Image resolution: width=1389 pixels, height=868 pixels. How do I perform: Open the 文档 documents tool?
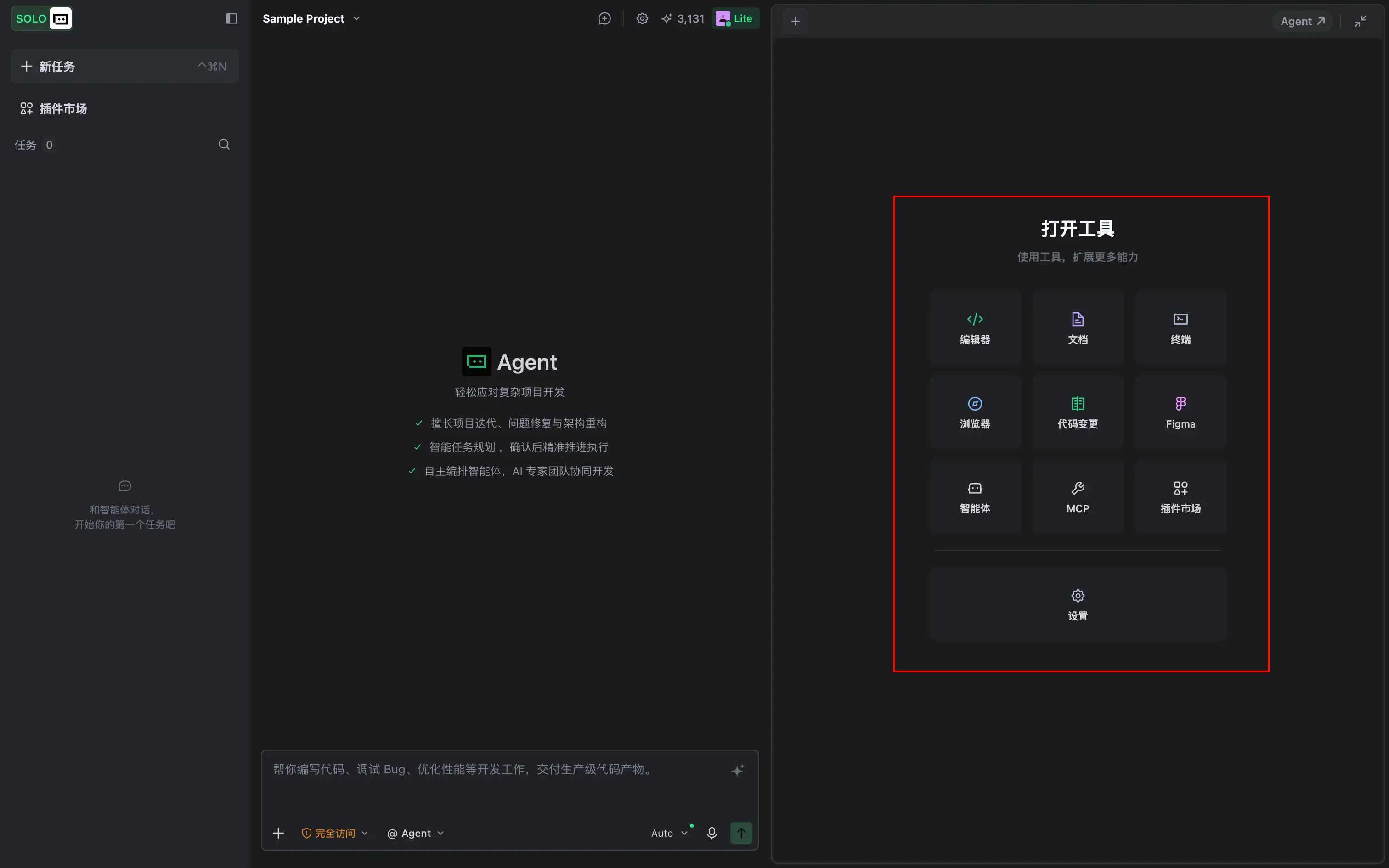(1077, 327)
